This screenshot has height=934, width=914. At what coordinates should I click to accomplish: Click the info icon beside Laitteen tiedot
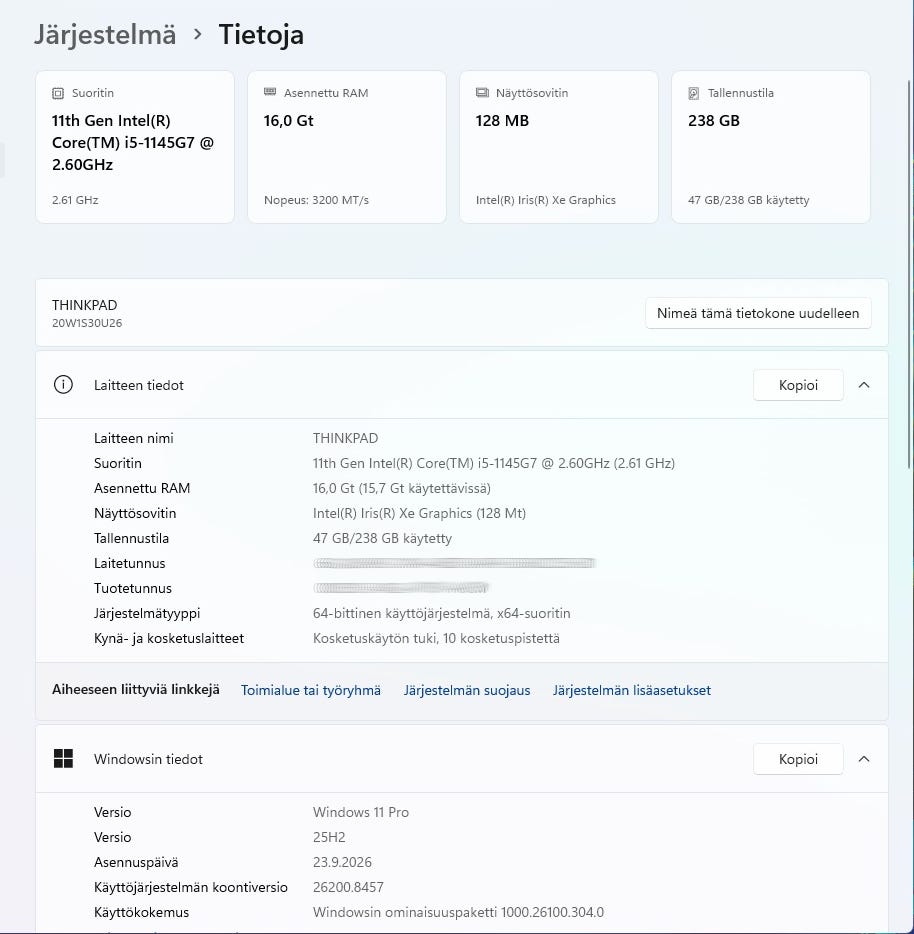pyautogui.click(x=63, y=385)
